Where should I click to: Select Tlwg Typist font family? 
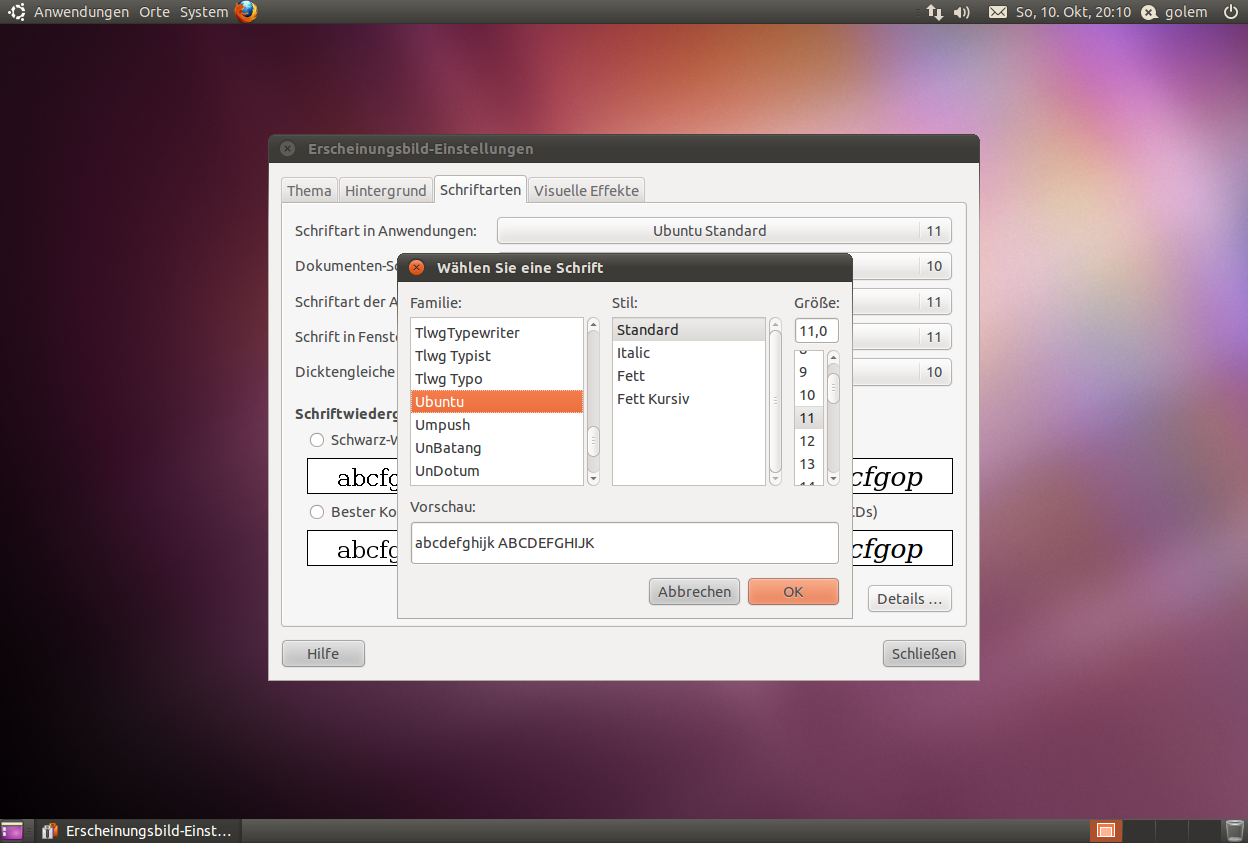(497, 356)
